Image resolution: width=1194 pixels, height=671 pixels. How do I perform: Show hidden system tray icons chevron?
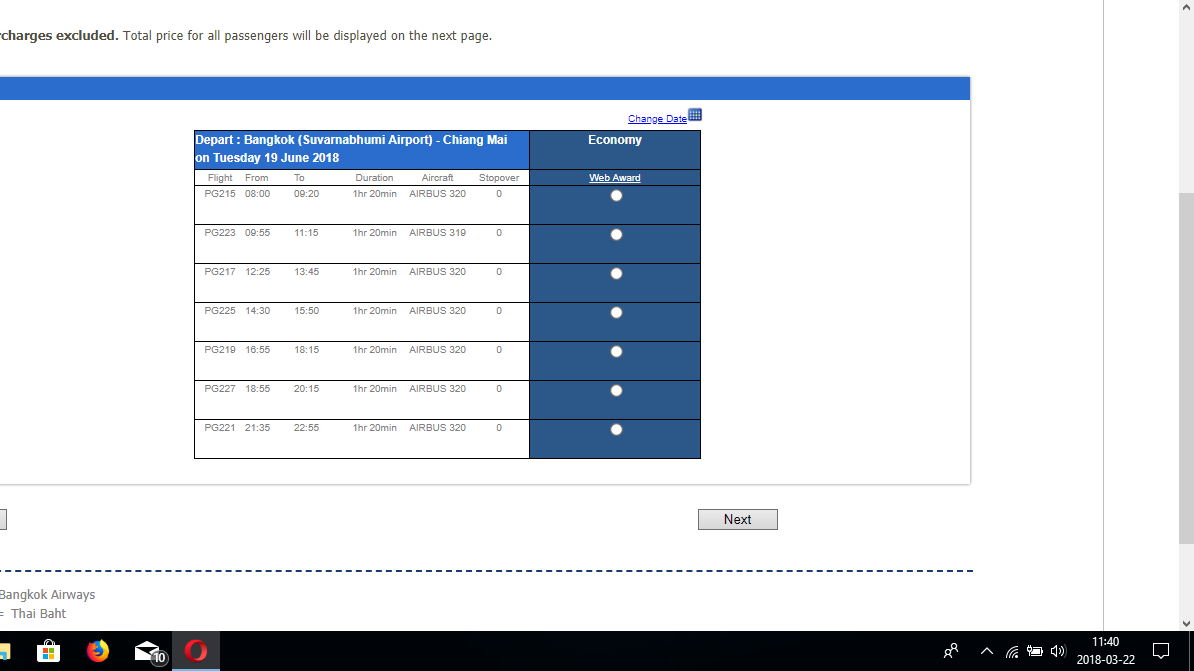987,651
